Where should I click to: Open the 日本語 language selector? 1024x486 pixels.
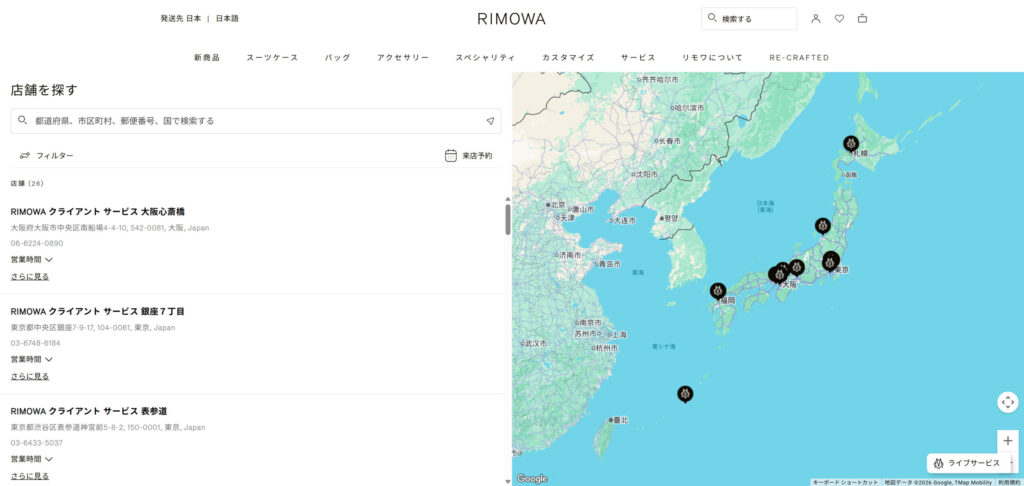[227, 19]
